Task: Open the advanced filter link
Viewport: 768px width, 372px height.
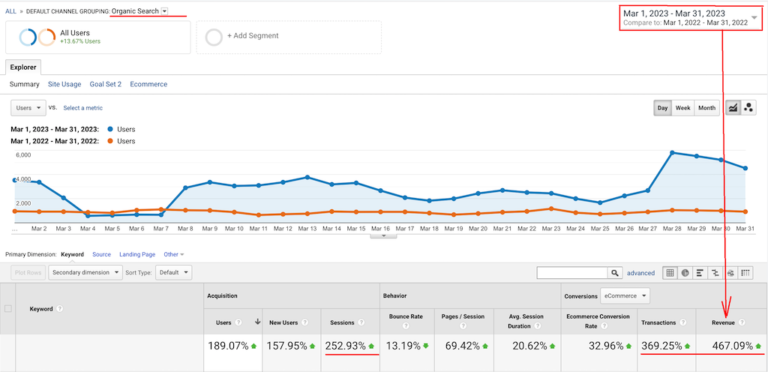Action: click(641, 273)
